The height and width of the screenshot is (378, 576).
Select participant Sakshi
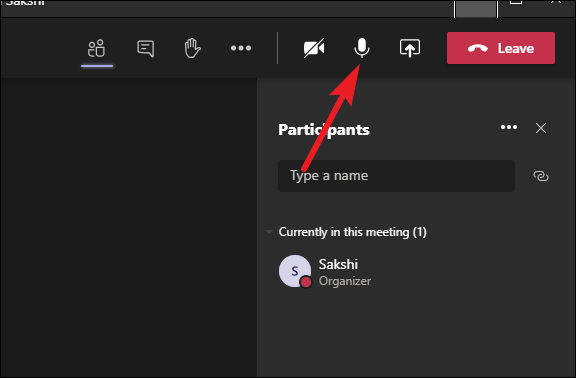pos(415,272)
